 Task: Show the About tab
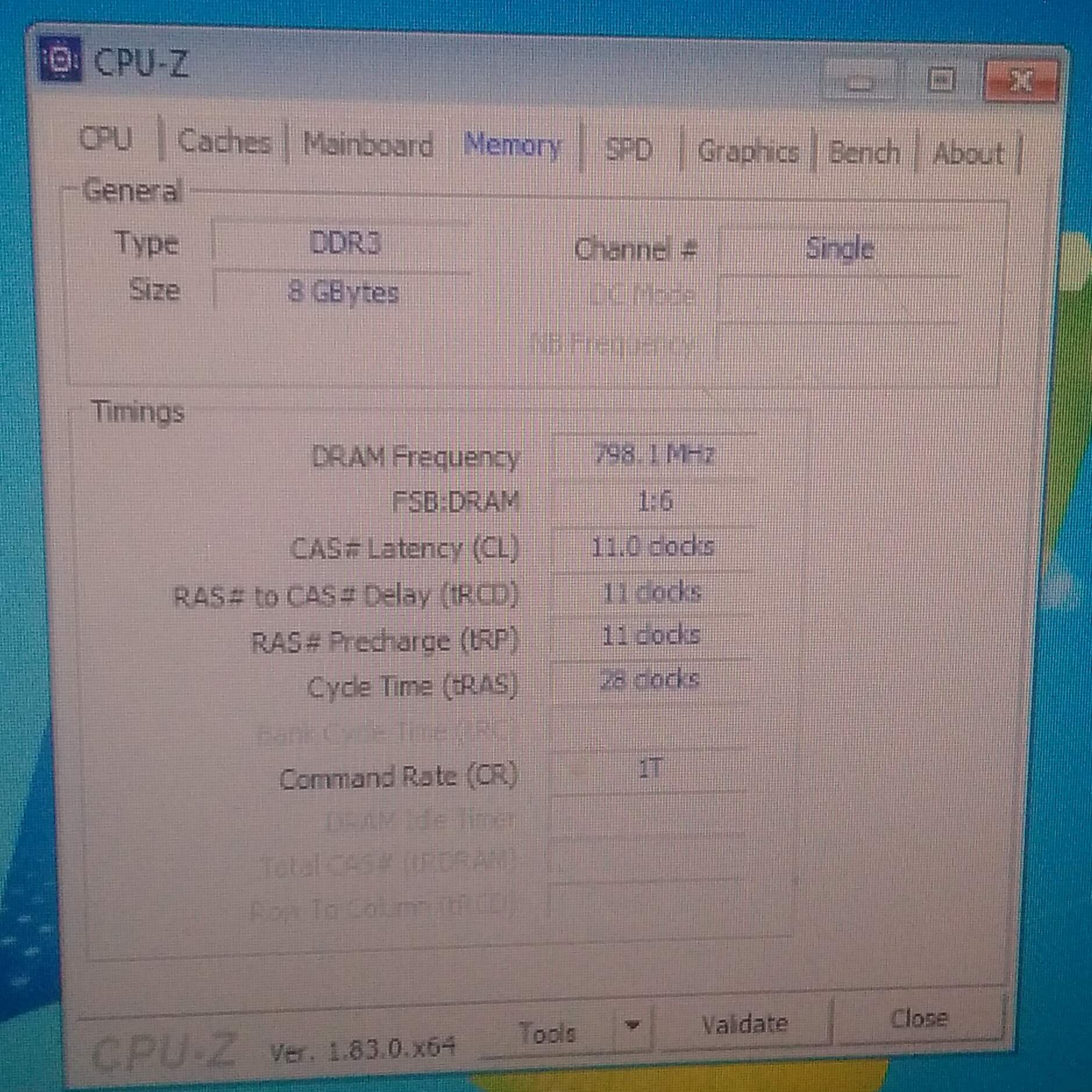pyautogui.click(x=968, y=155)
